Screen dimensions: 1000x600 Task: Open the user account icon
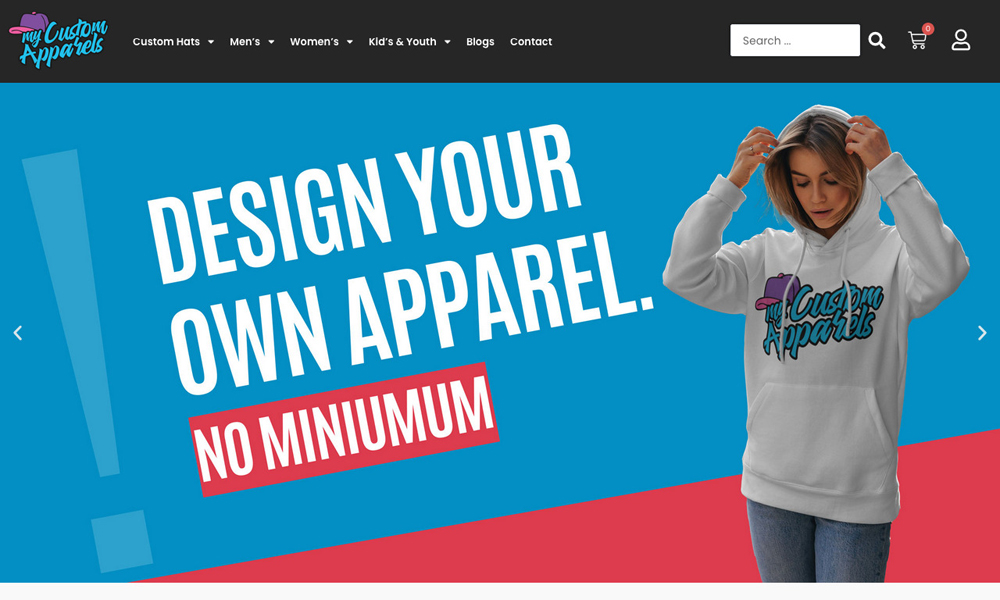960,40
